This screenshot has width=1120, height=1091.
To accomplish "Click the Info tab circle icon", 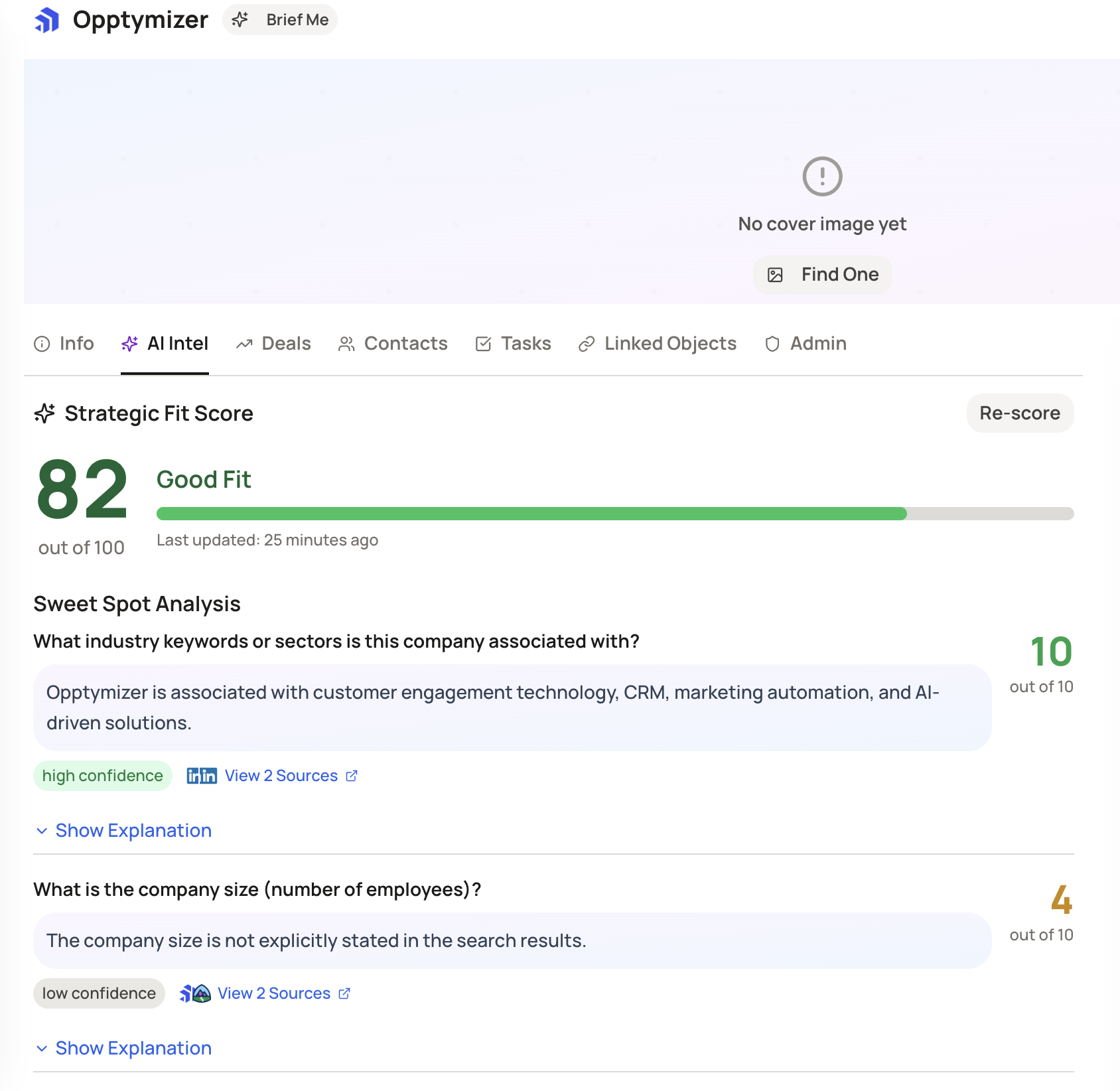I will pos(42,344).
